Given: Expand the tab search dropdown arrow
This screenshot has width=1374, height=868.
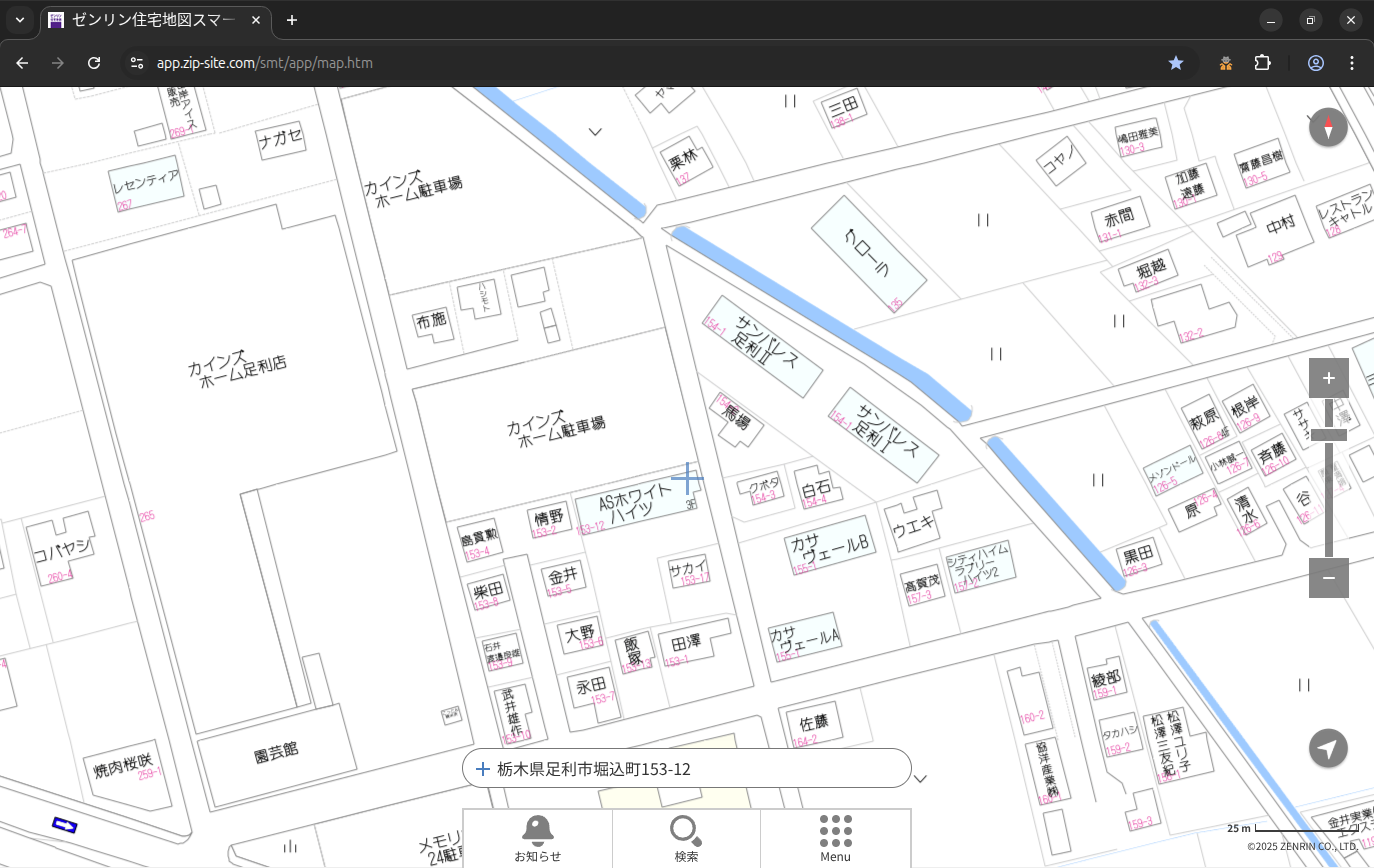Looking at the screenshot, I should pyautogui.click(x=20, y=20).
